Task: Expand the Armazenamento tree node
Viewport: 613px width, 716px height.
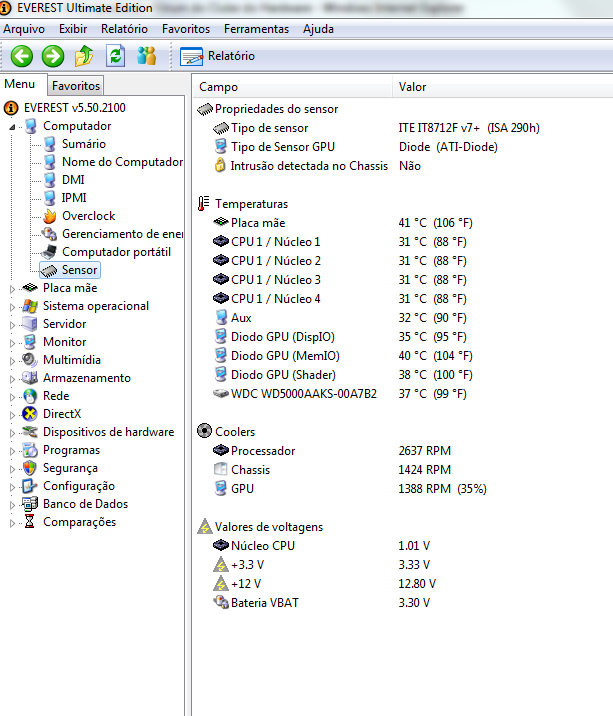Action: pyautogui.click(x=12, y=379)
